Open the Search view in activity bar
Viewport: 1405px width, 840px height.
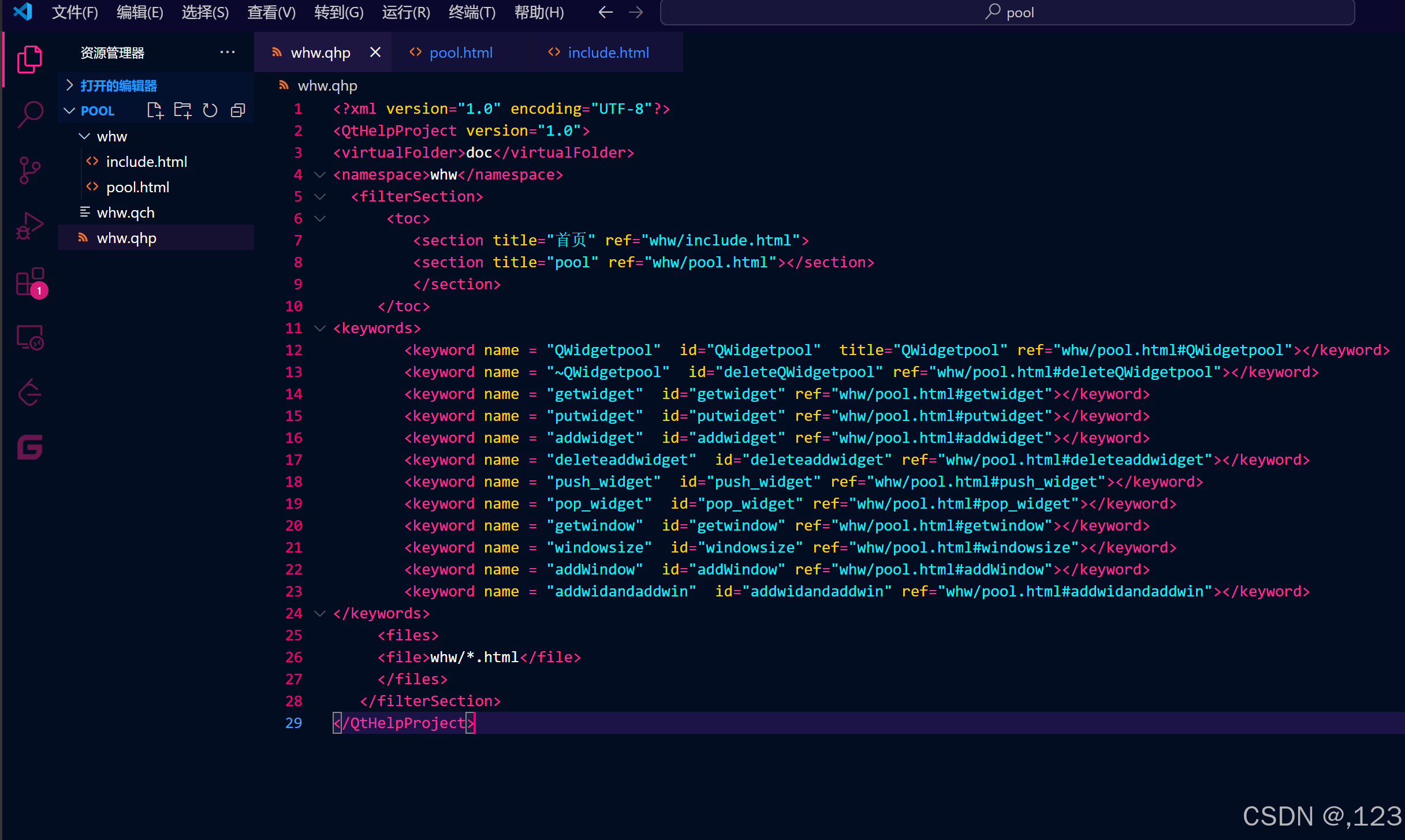30,114
